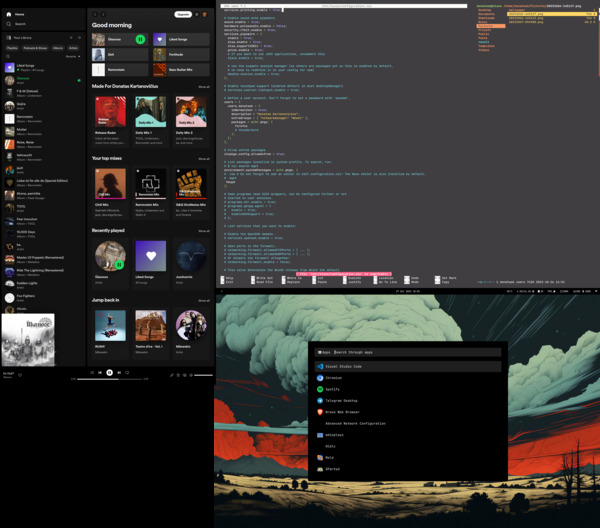
Task: Open the Spotify user avatar menu
Action: (205, 14)
